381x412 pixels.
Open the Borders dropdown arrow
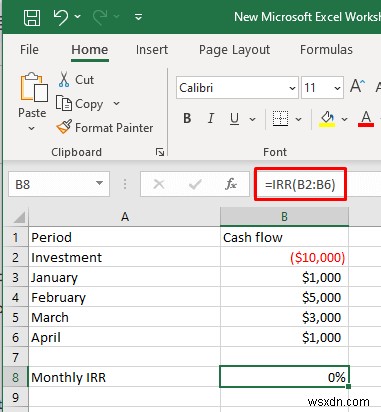[x=299, y=119]
